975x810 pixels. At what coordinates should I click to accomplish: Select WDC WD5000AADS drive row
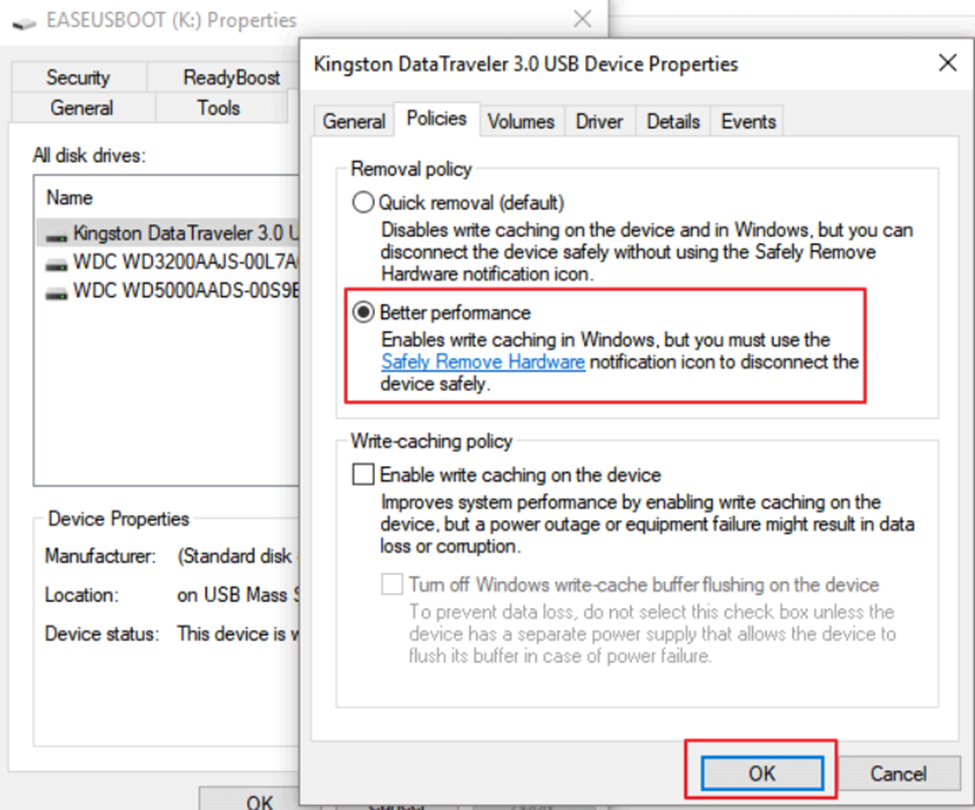pos(168,290)
